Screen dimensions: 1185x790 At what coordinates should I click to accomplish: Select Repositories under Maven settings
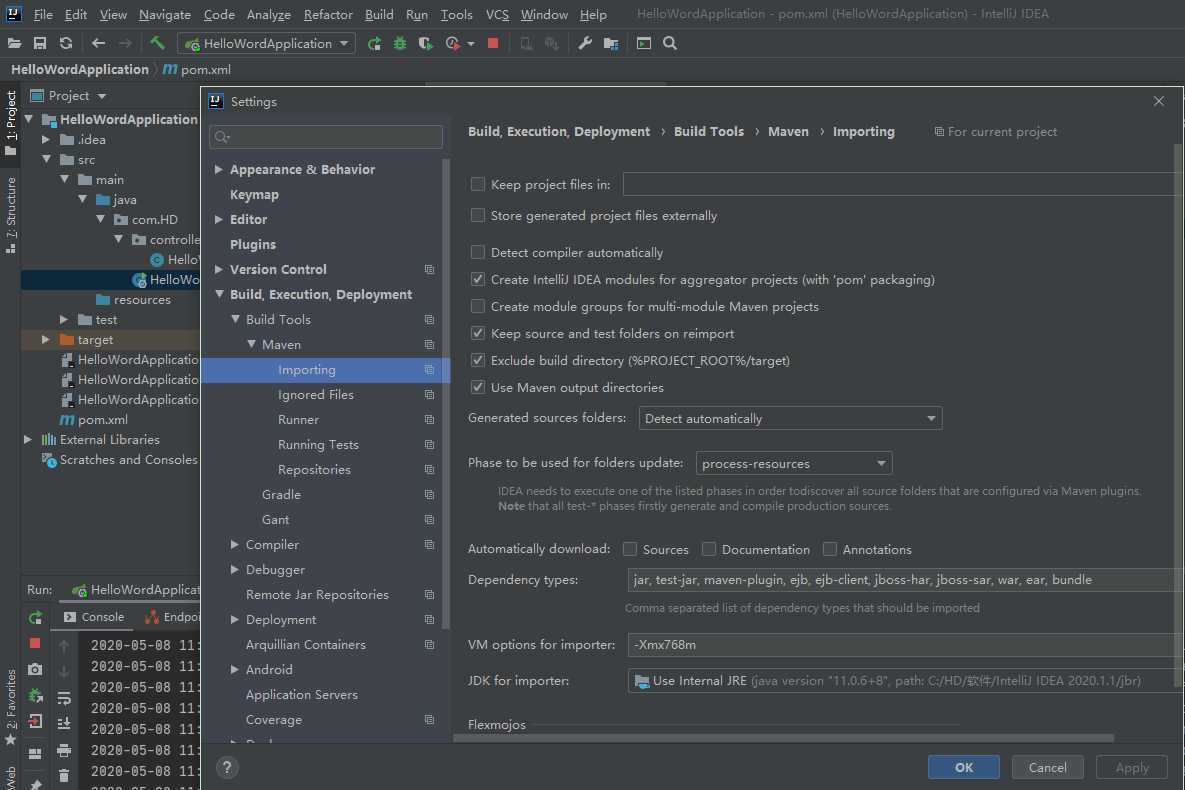(x=314, y=469)
